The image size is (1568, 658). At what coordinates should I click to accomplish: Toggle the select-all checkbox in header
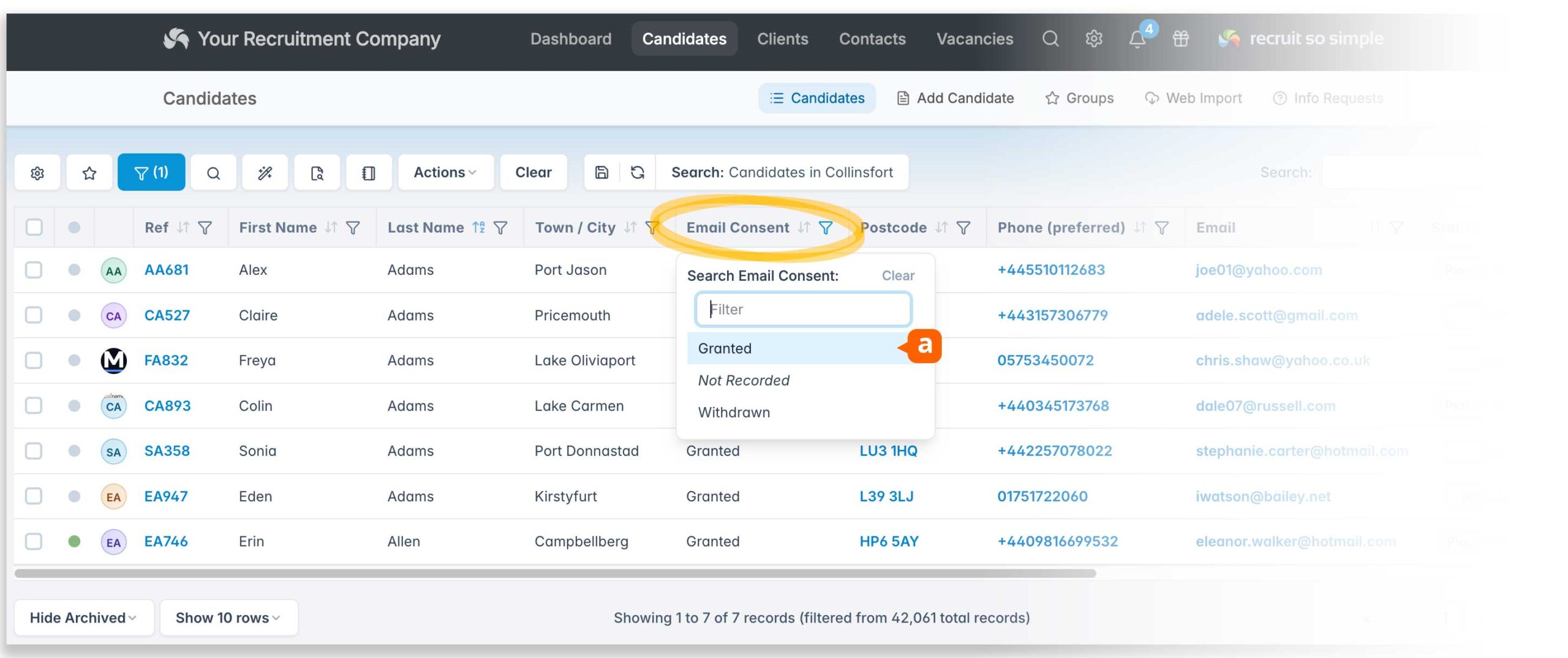coord(34,227)
